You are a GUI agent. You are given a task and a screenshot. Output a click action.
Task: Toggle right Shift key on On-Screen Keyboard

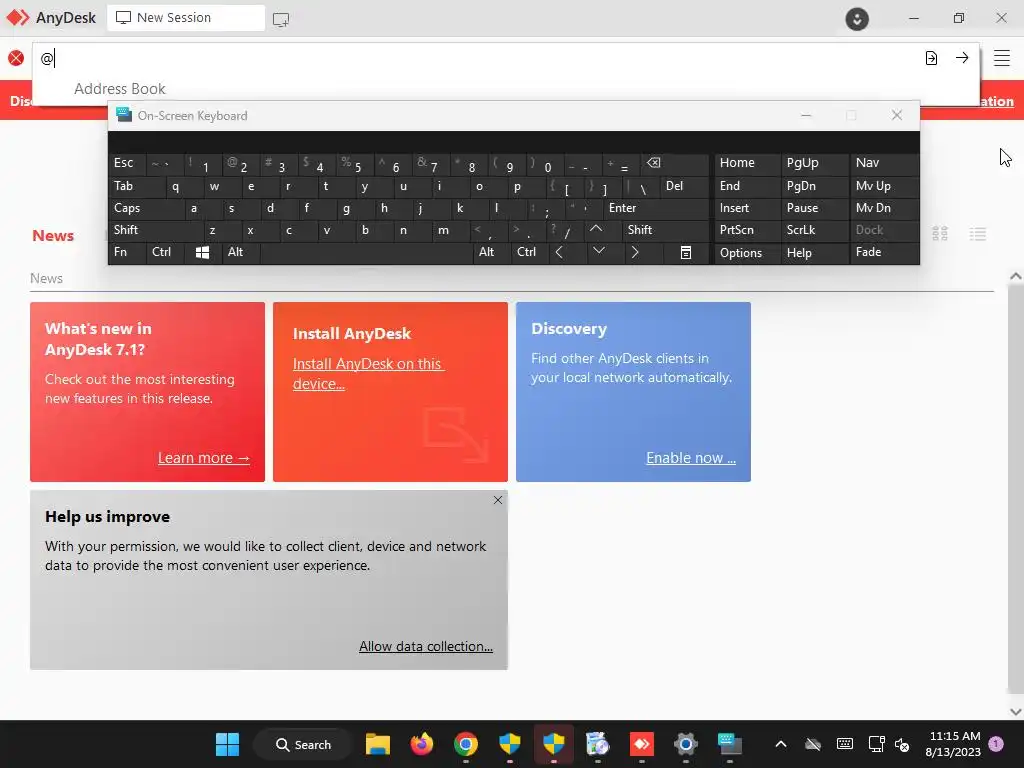click(x=665, y=230)
